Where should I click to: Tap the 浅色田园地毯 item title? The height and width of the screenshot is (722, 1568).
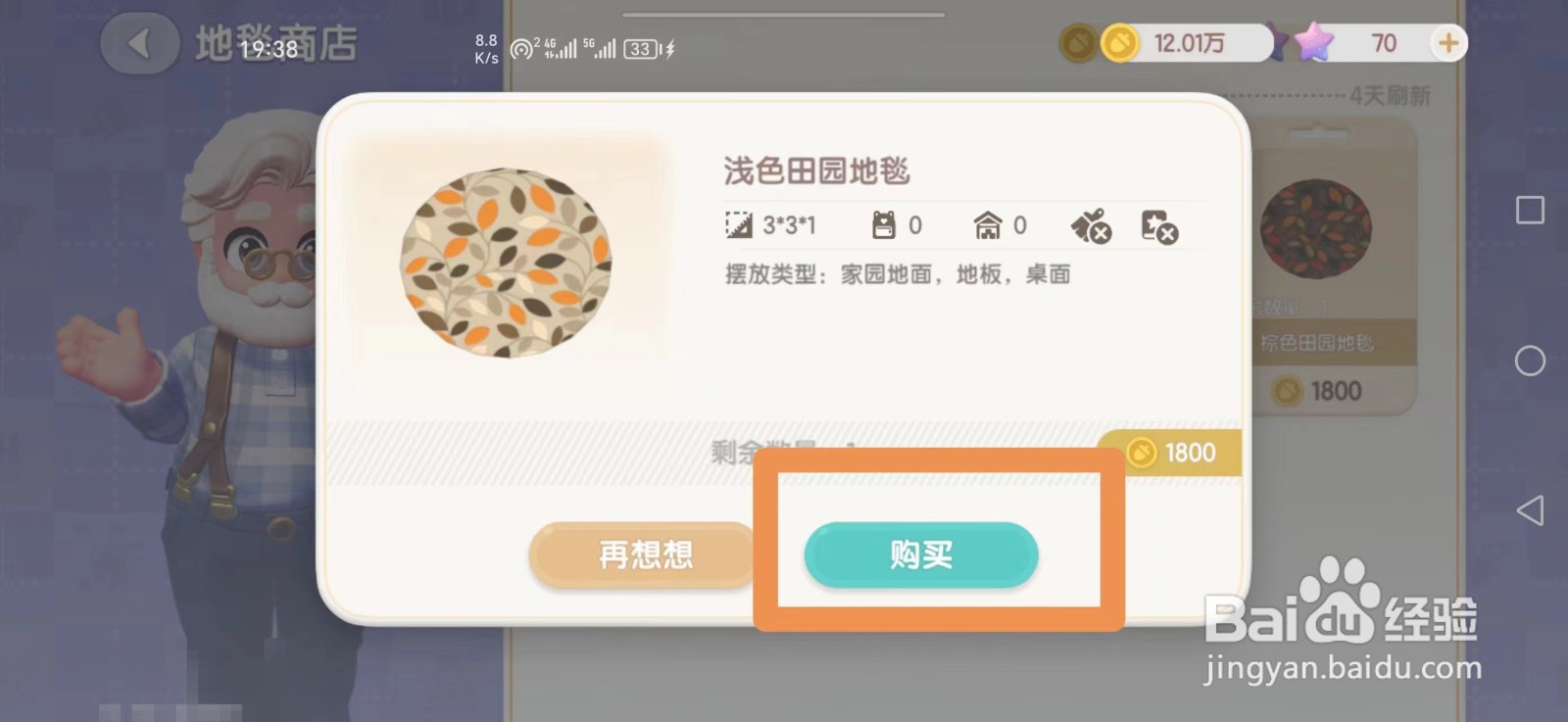coord(817,171)
